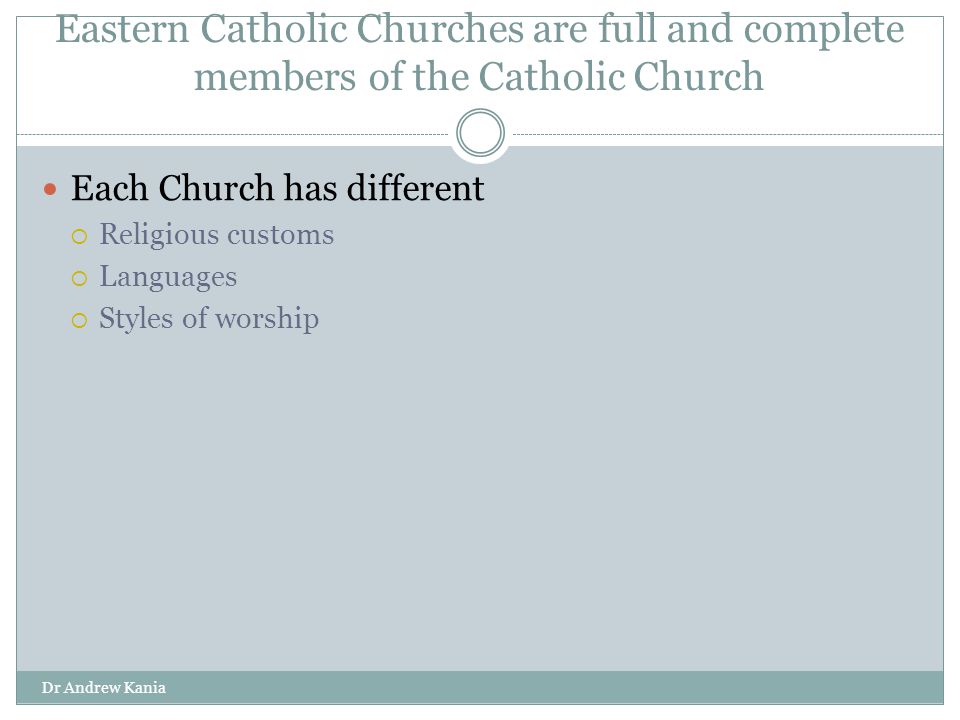960x720 pixels.
Task: Click the slide title about Eastern Catholic Churches
Action: (x=479, y=53)
